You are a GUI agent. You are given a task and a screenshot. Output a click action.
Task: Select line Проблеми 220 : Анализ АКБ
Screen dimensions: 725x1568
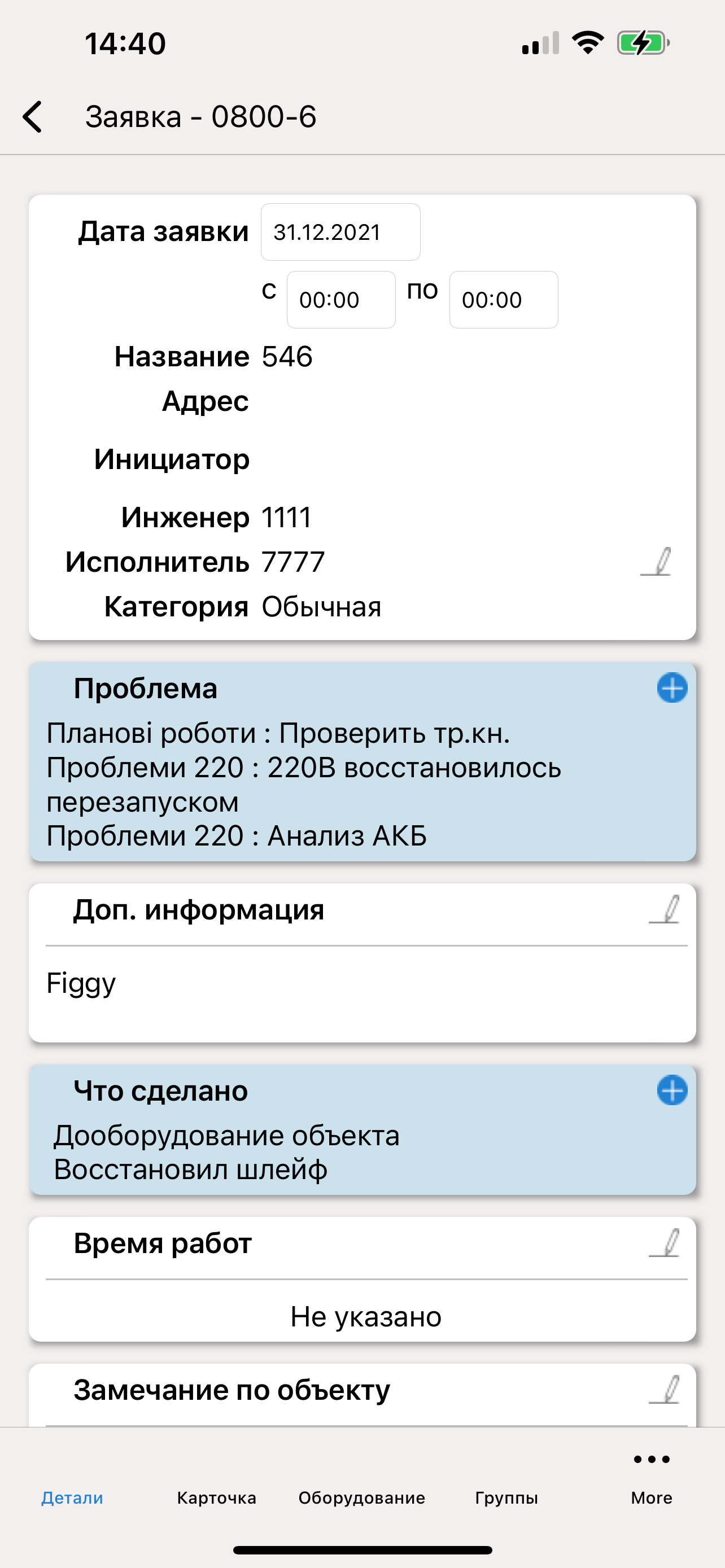click(237, 836)
